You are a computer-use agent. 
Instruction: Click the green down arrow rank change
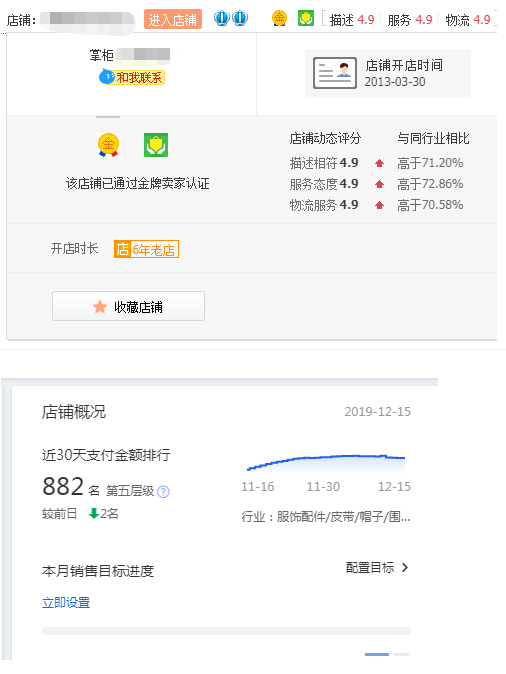93,513
